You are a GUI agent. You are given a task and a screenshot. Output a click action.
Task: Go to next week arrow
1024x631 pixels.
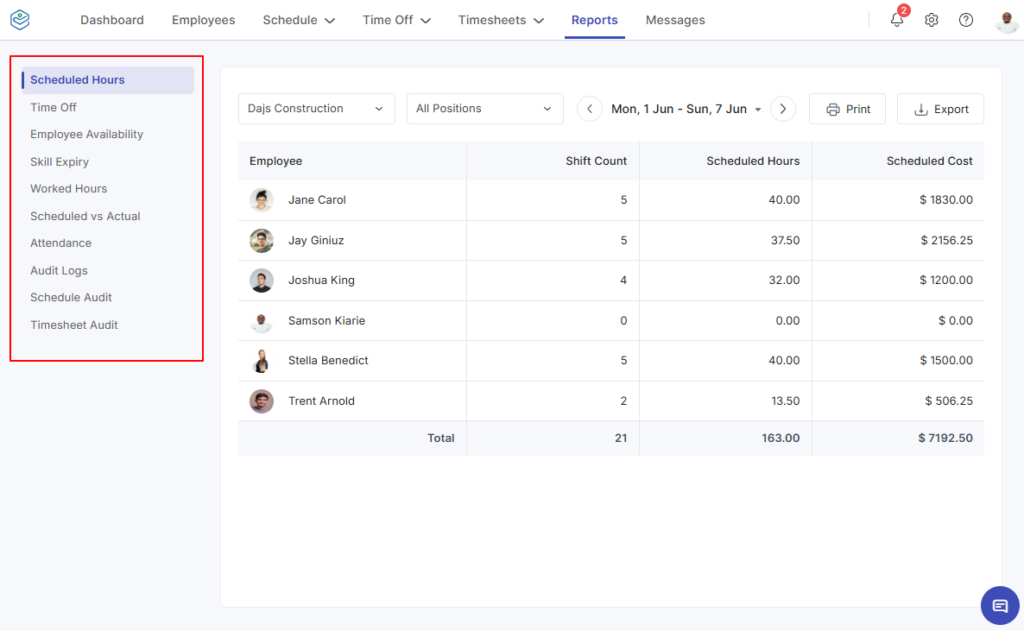tap(782, 109)
